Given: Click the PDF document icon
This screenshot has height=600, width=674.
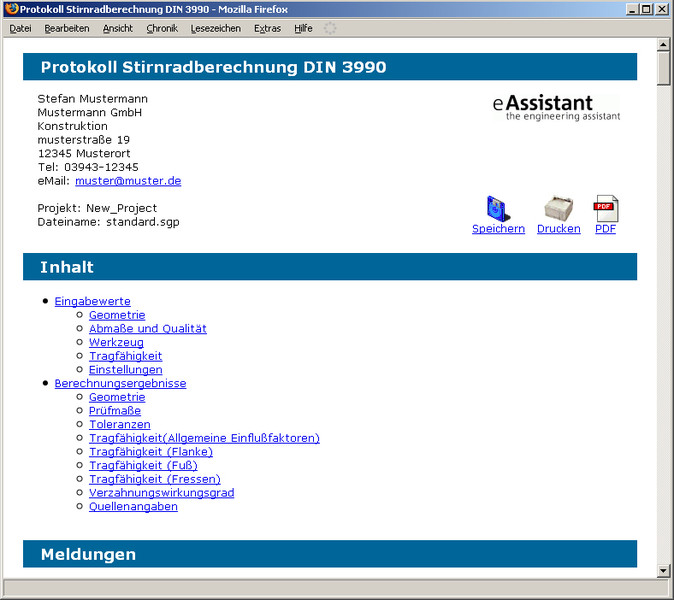Looking at the screenshot, I should point(606,209).
